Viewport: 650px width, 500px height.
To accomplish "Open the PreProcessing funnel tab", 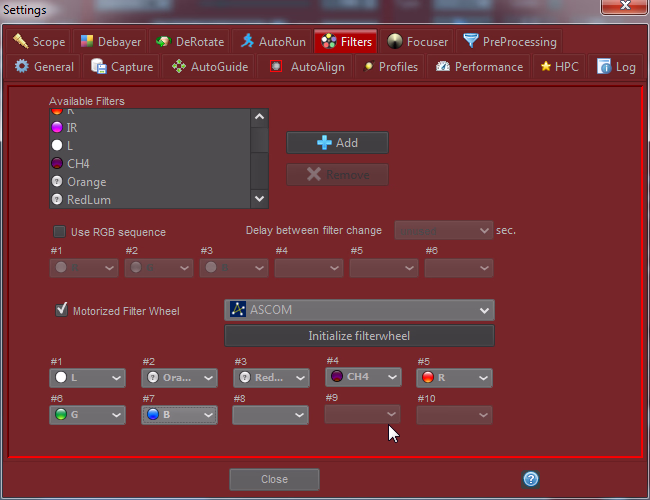I will tap(510, 42).
